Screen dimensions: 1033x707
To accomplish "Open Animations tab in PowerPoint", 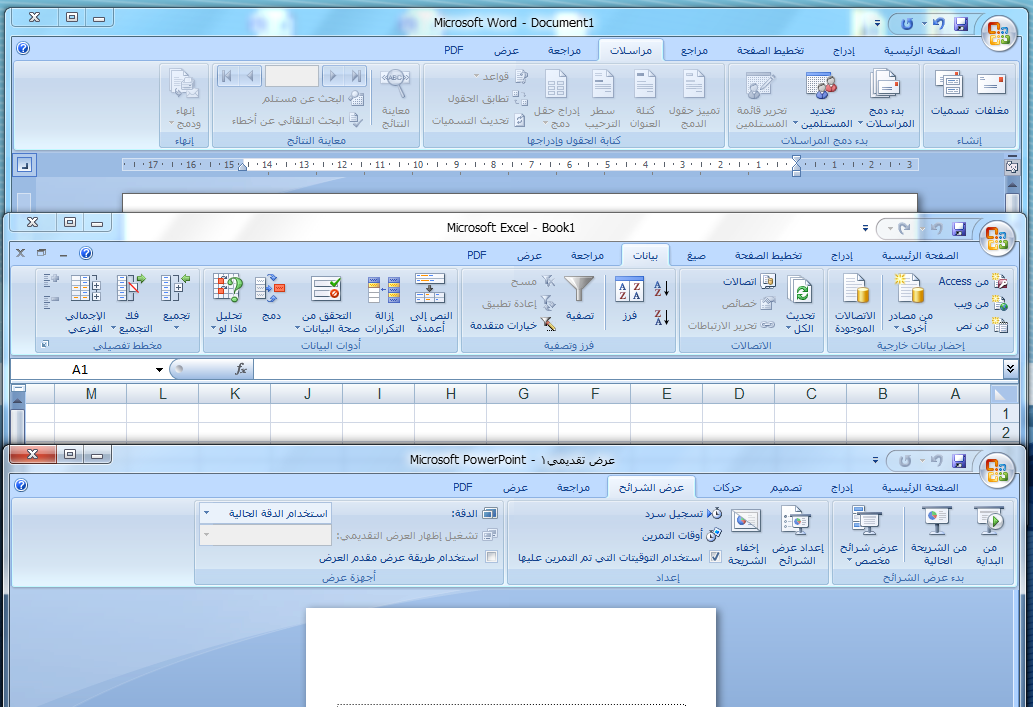I will 727,488.
